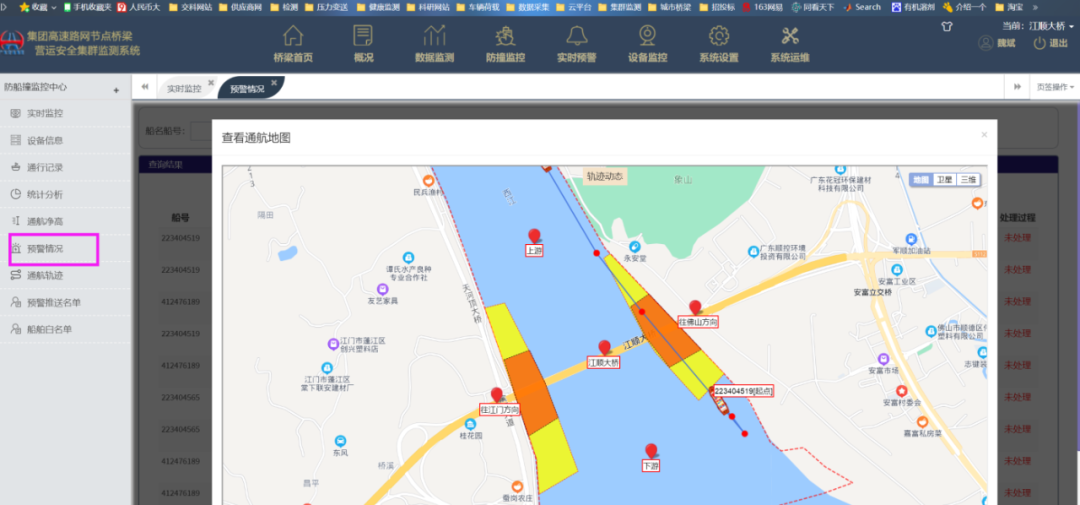Switch map to 三维 view

point(968,180)
